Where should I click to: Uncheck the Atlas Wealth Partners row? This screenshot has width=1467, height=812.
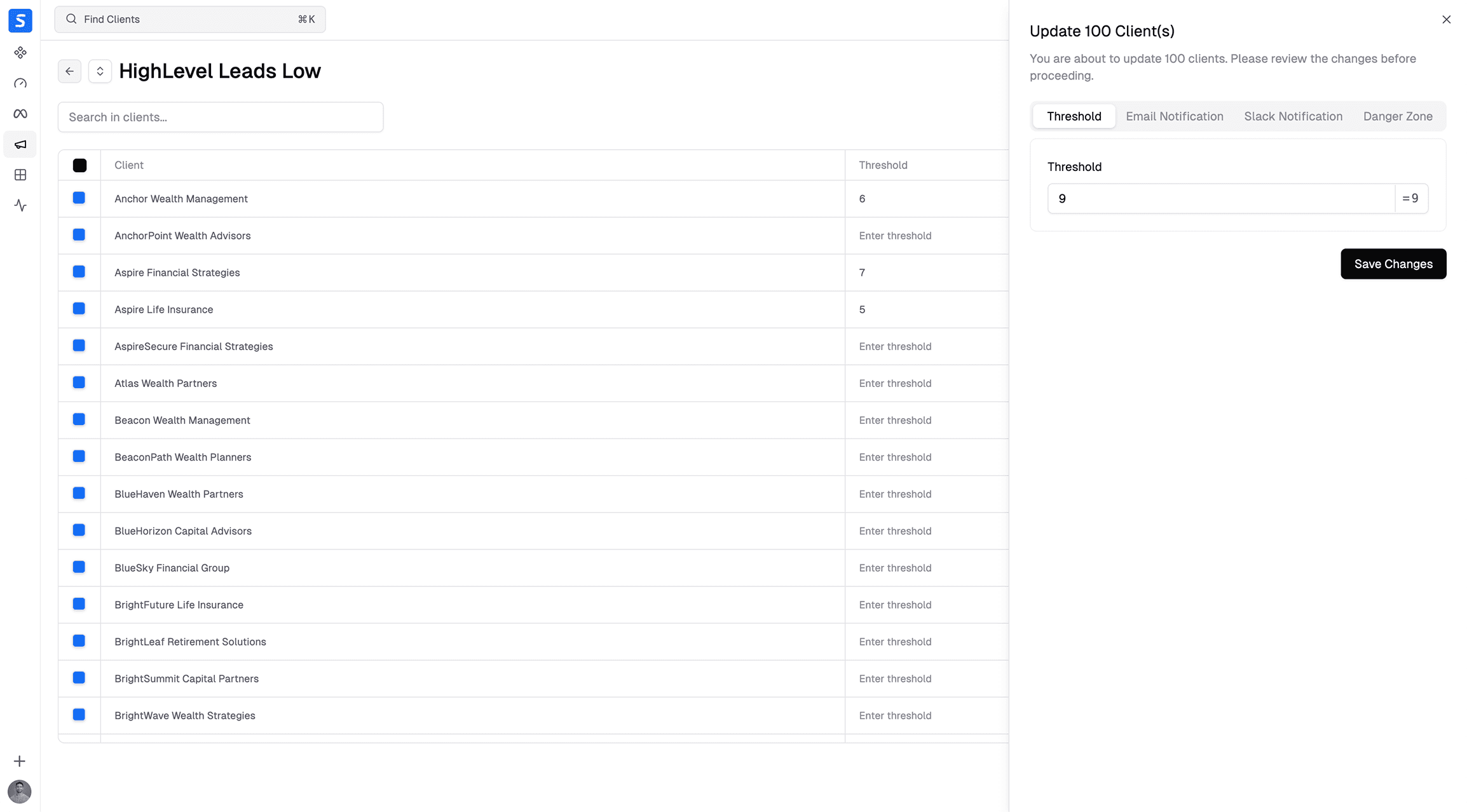[79, 382]
